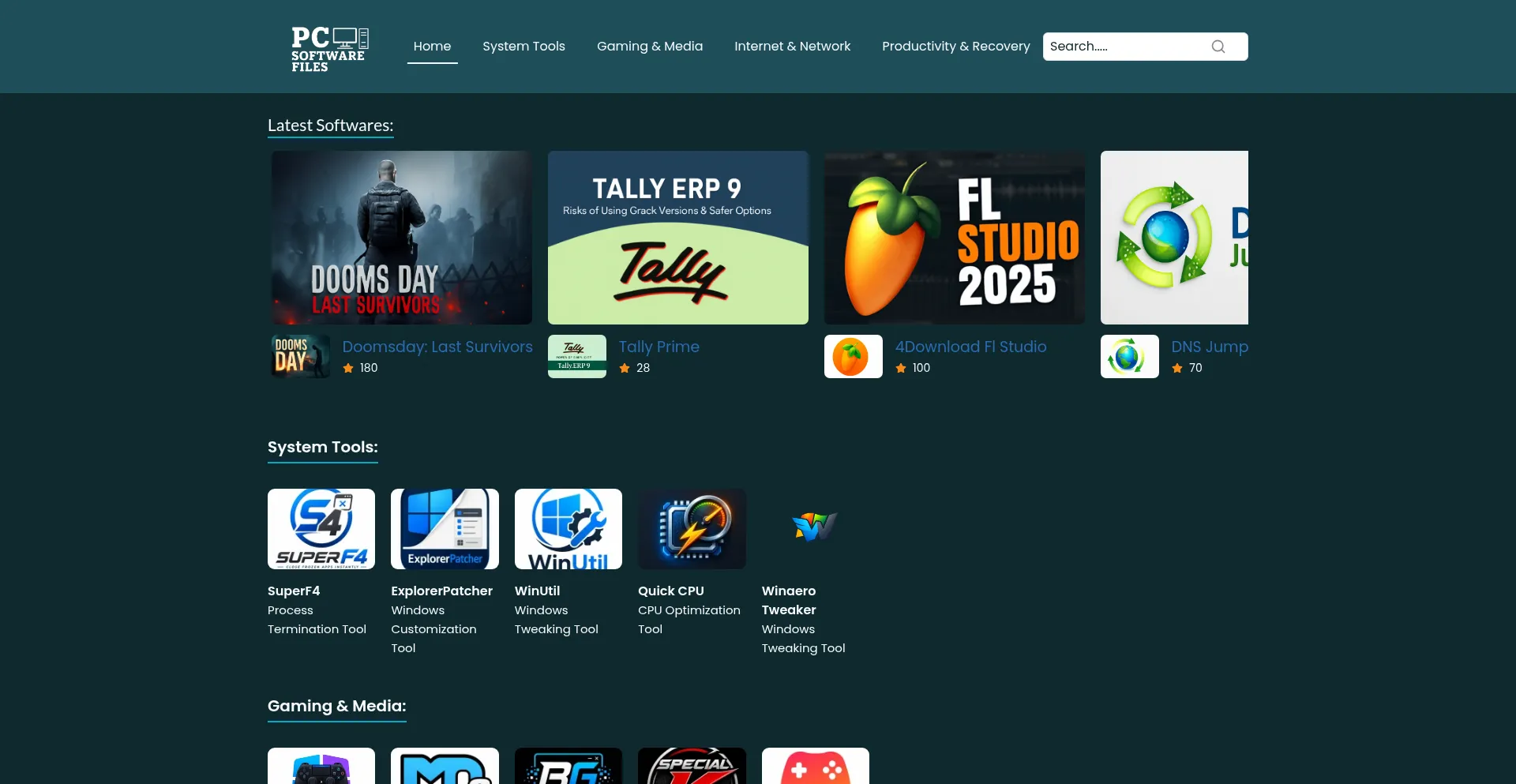Viewport: 1516px width, 784px height.
Task: Click the small DNS Jumper globe icon
Action: 1130,356
